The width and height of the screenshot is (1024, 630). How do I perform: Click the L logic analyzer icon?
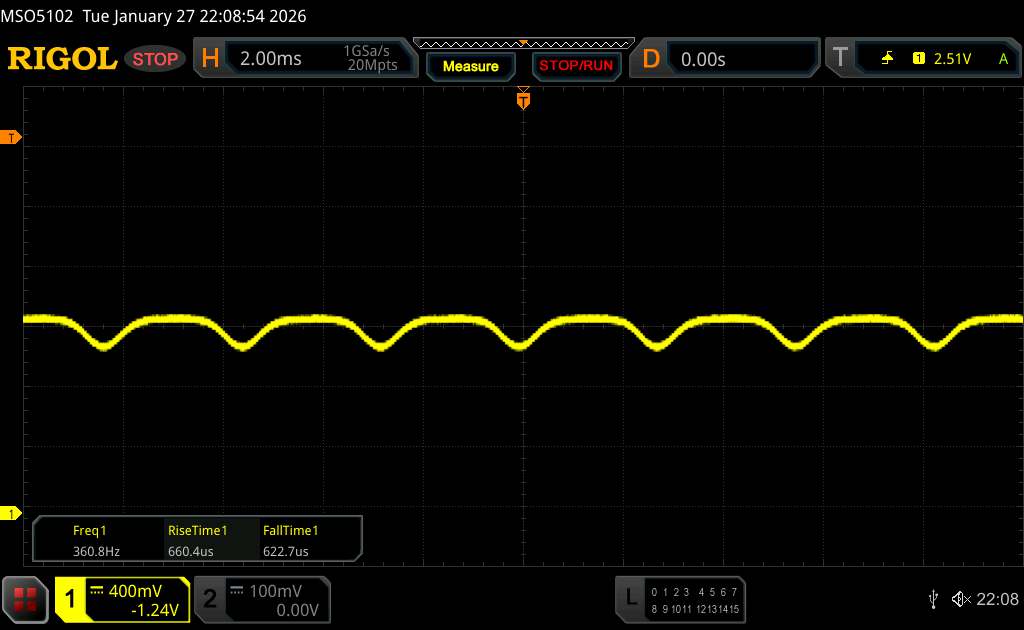[630, 597]
